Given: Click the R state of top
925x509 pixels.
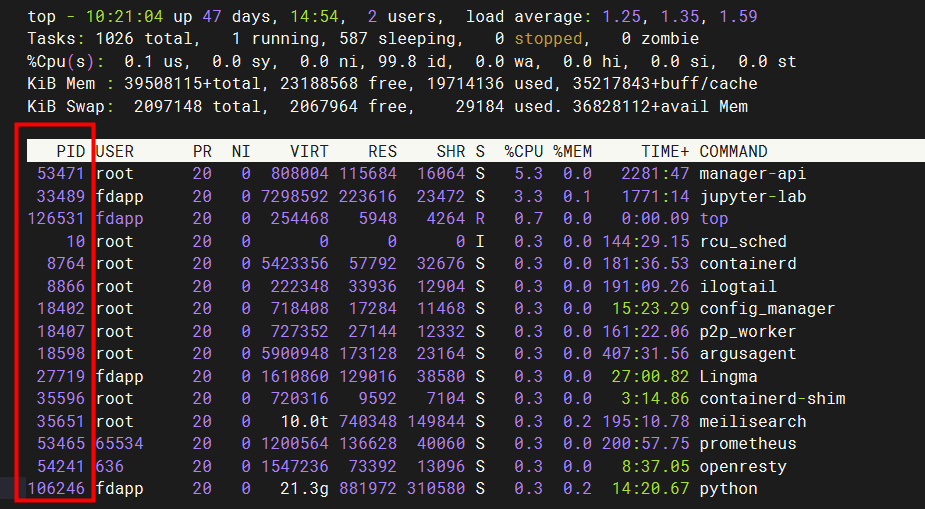Looking at the screenshot, I should [x=480, y=219].
